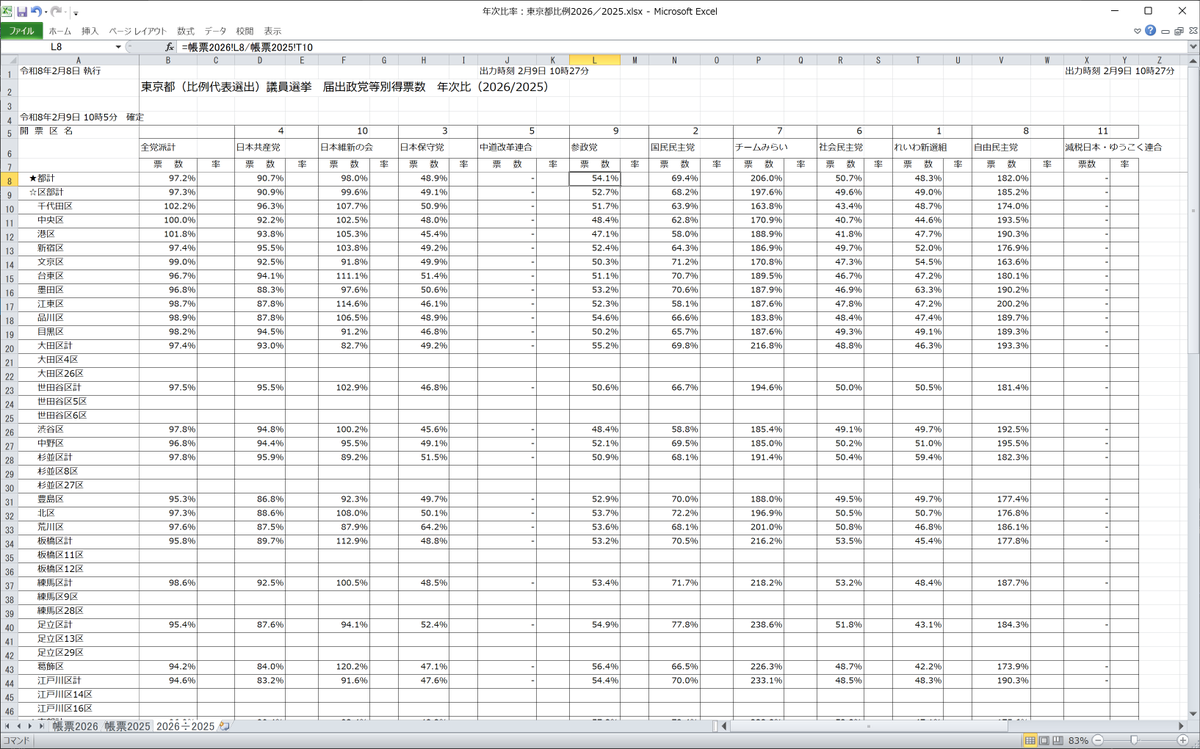The height and width of the screenshot is (749, 1200).
Task: Click the zoom slider handle
Action: click(x=1135, y=740)
